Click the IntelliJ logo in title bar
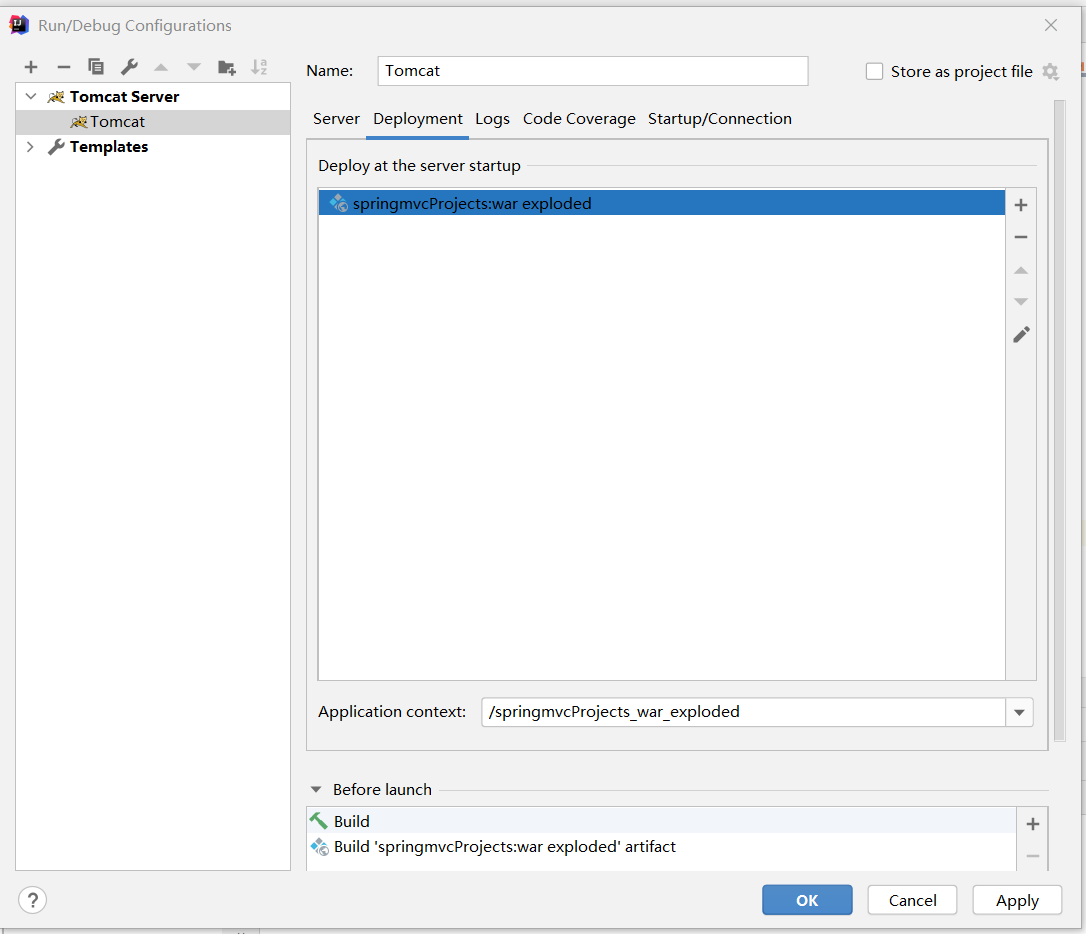Viewport: 1086px width, 934px height. coord(19,25)
